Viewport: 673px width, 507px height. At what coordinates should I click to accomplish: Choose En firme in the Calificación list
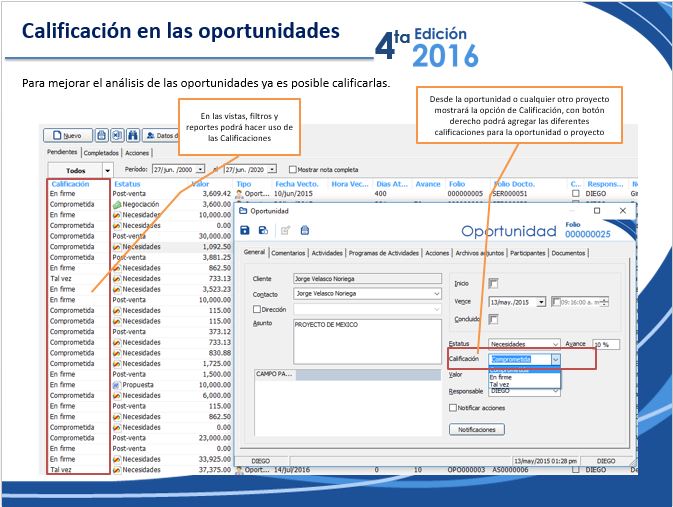pyautogui.click(x=524, y=377)
